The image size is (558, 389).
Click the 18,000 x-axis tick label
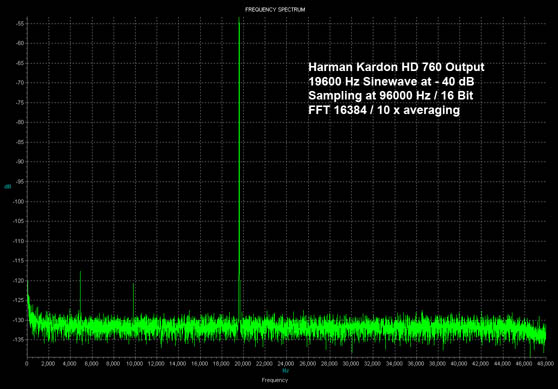pos(221,364)
